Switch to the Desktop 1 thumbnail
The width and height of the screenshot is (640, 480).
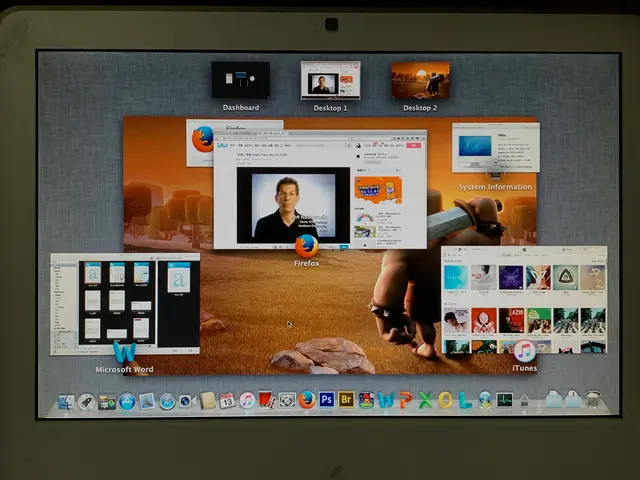point(331,80)
